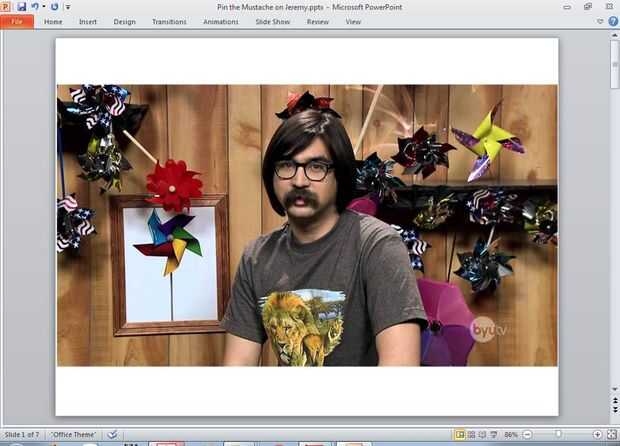The height and width of the screenshot is (446, 620).
Task: Click the PowerPoint application icon in title bar
Action: pos(5,6)
